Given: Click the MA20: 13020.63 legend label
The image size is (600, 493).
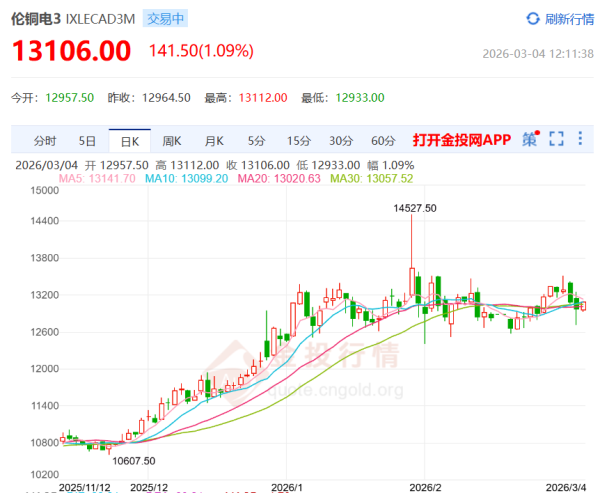Looking at the screenshot, I should [279, 179].
